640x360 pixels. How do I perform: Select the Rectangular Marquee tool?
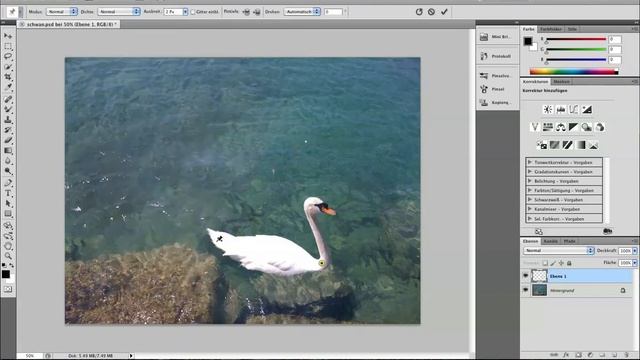8,46
